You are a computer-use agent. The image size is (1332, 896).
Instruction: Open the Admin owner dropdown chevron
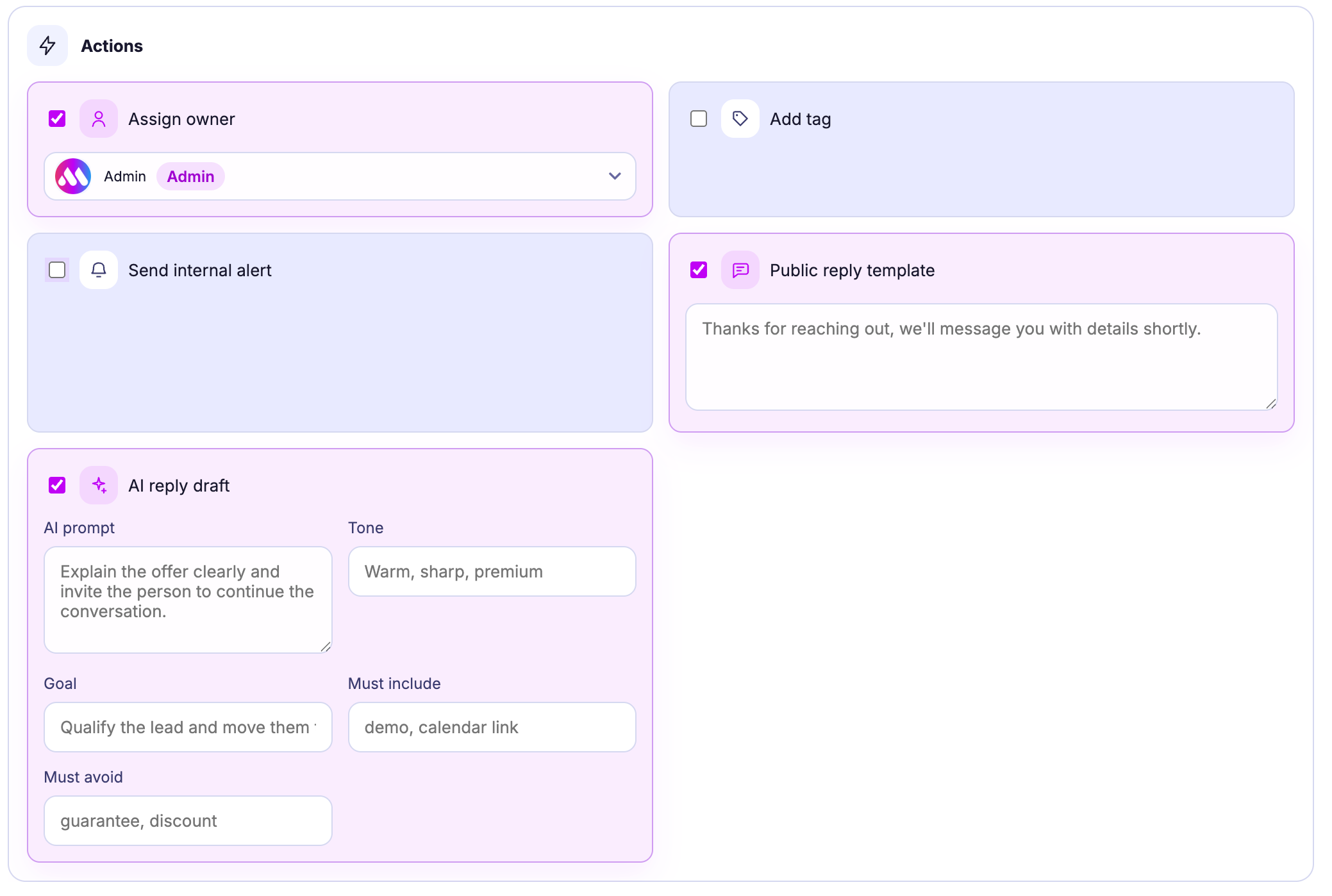615,176
